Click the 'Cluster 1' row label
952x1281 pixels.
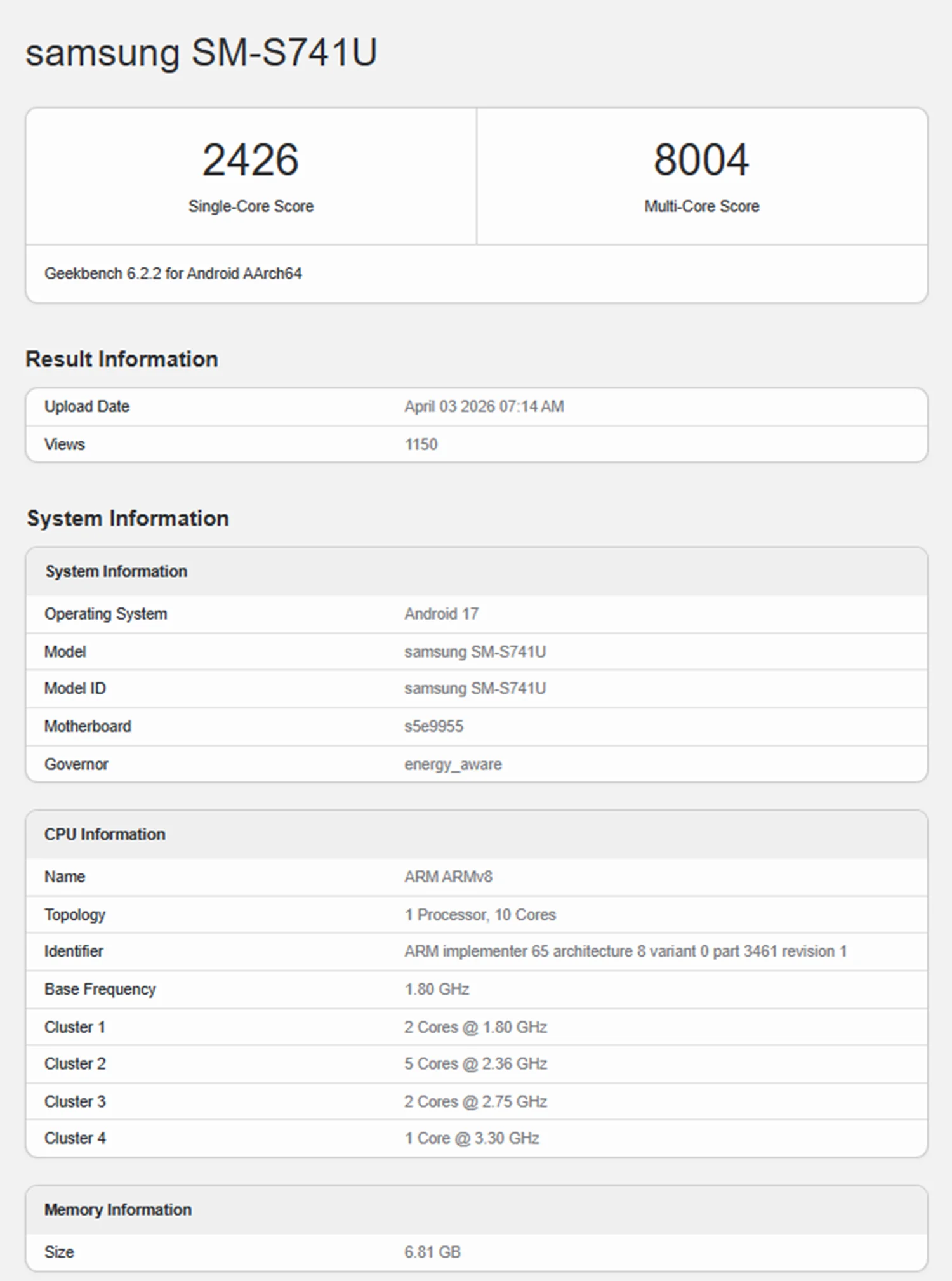pyautogui.click(x=75, y=1027)
